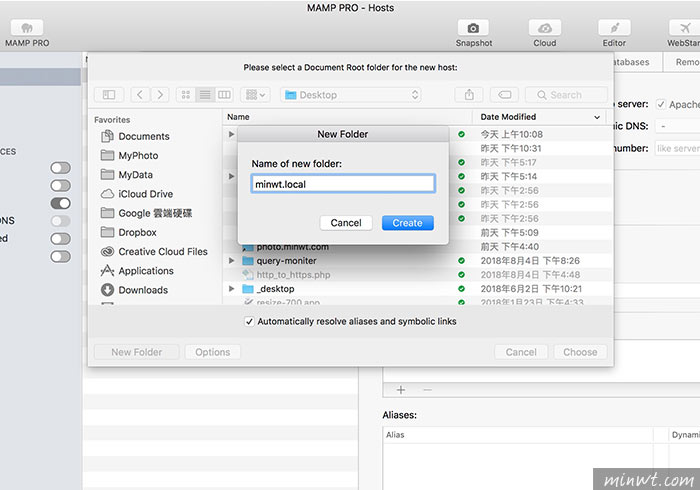Expand the query-moniter folder

[x=231, y=261]
